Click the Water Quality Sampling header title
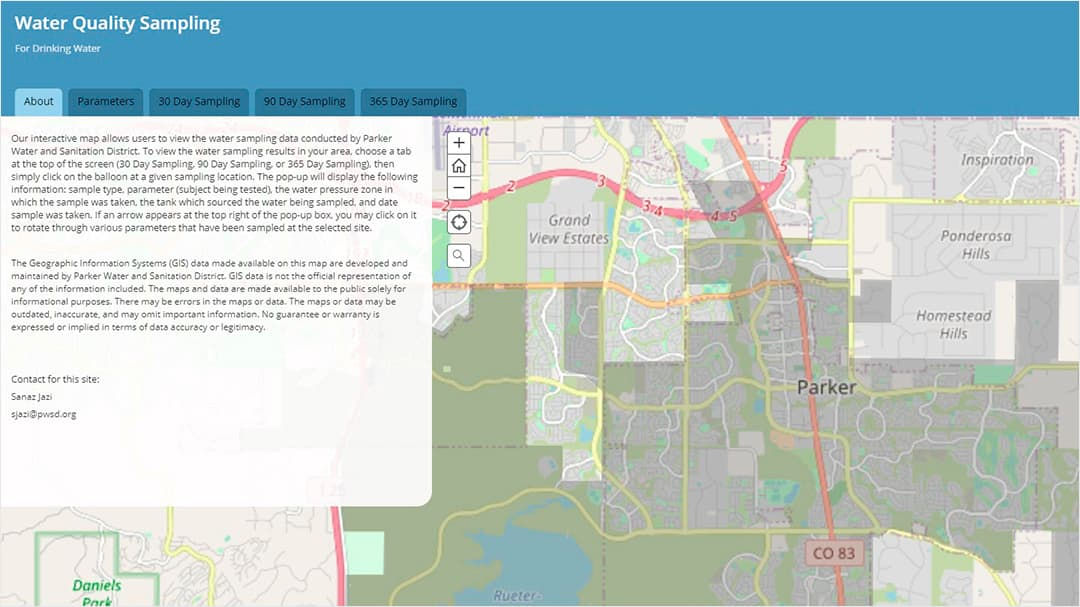Image resolution: width=1080 pixels, height=607 pixels. [116, 22]
